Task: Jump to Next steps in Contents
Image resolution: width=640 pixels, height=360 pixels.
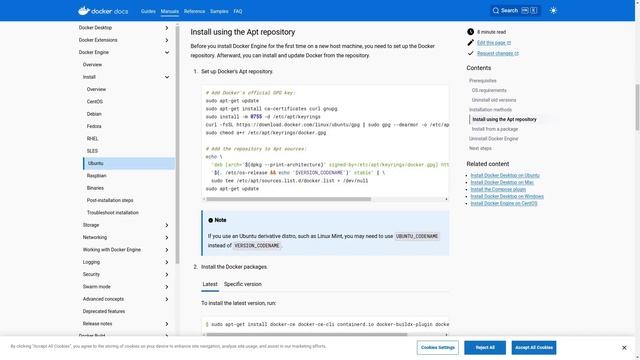Action: [480, 149]
